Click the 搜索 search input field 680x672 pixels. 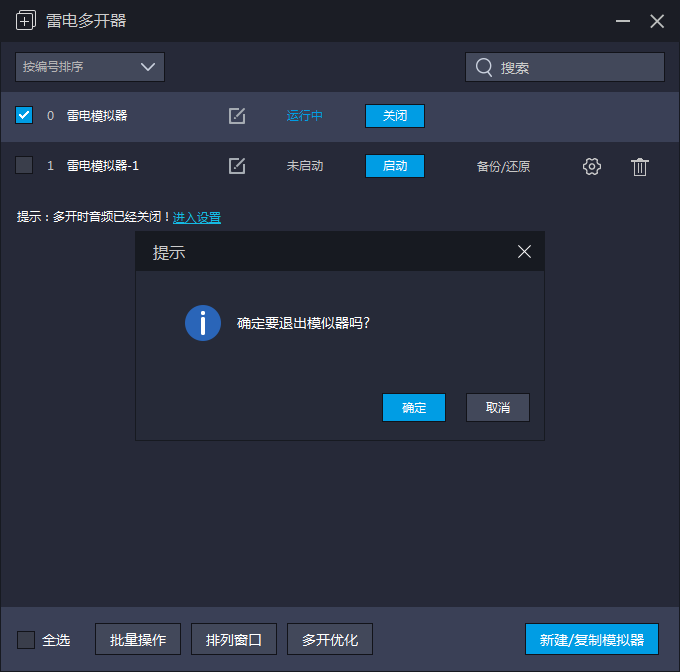[565, 67]
